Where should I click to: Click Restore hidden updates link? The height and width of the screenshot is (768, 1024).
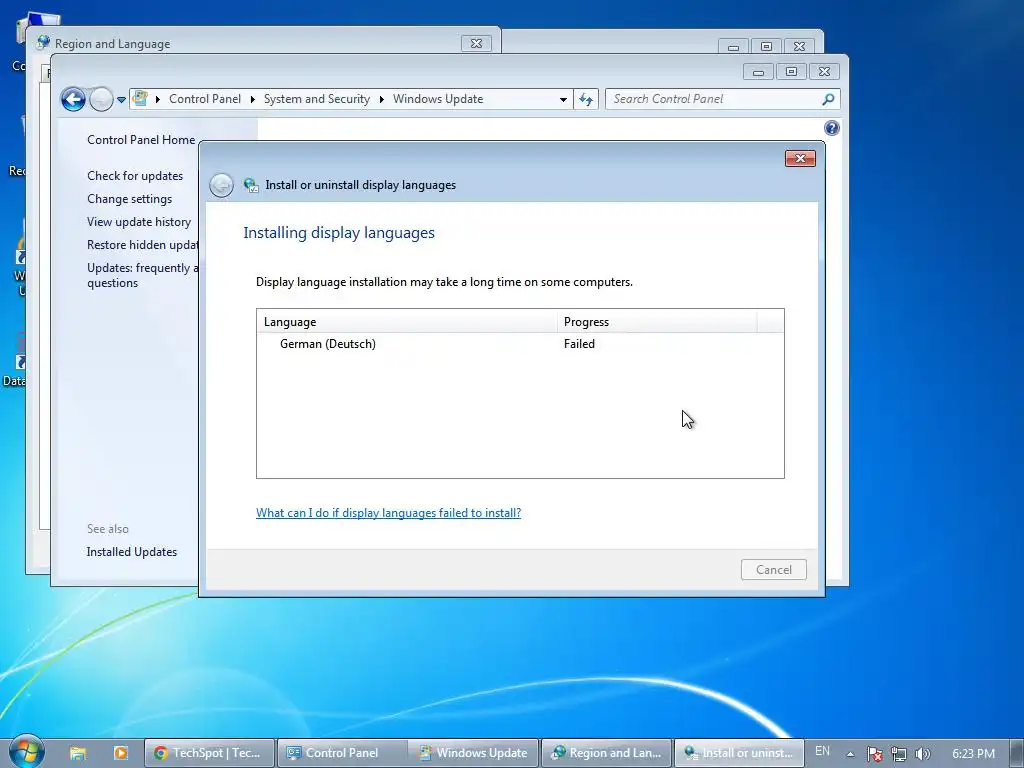coord(142,245)
